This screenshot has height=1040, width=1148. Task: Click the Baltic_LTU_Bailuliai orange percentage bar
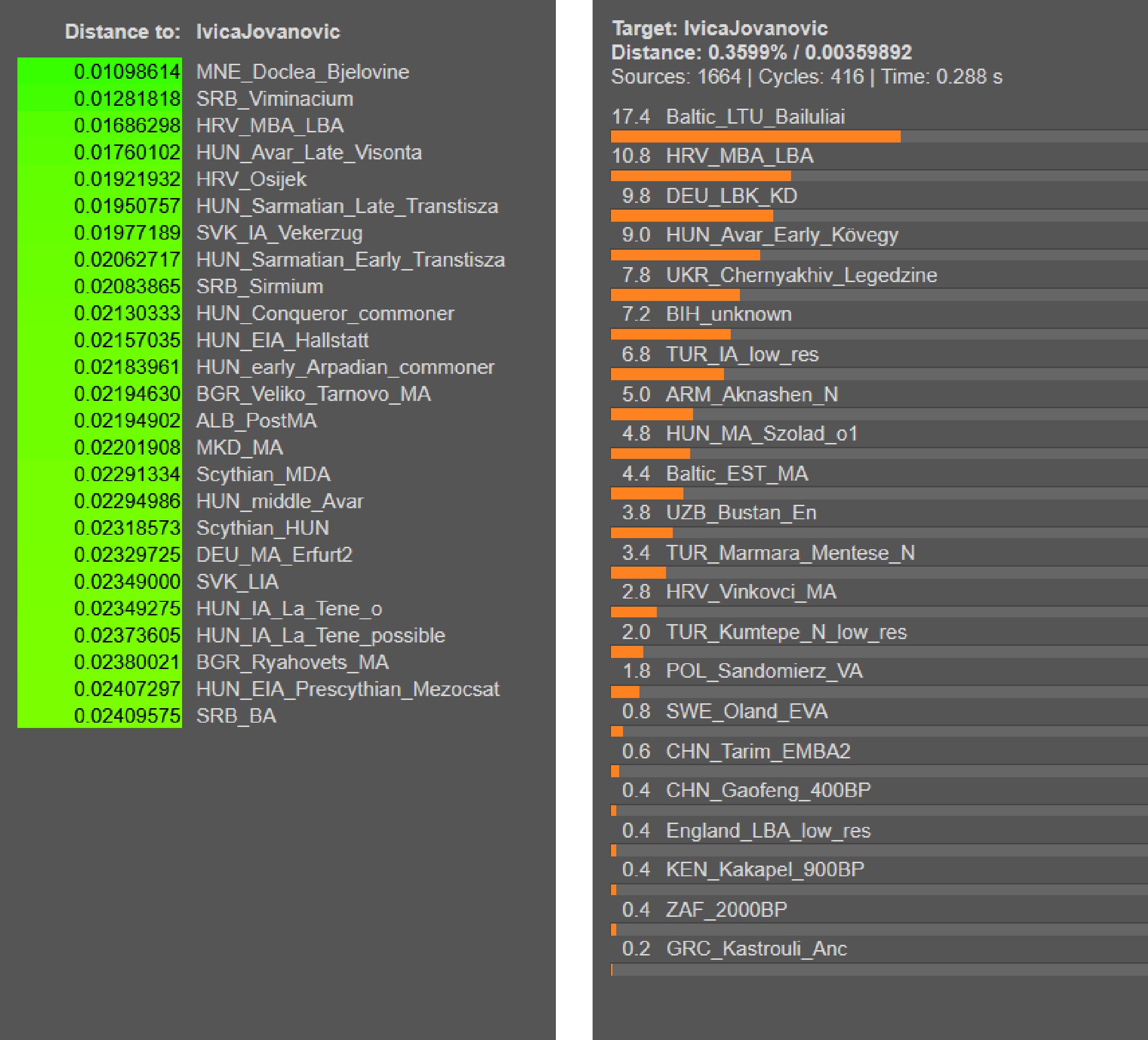coord(755,136)
